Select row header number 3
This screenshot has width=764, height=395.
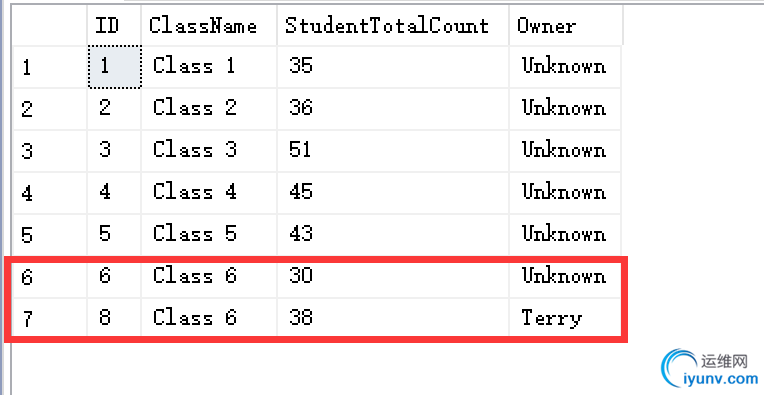coord(50,151)
